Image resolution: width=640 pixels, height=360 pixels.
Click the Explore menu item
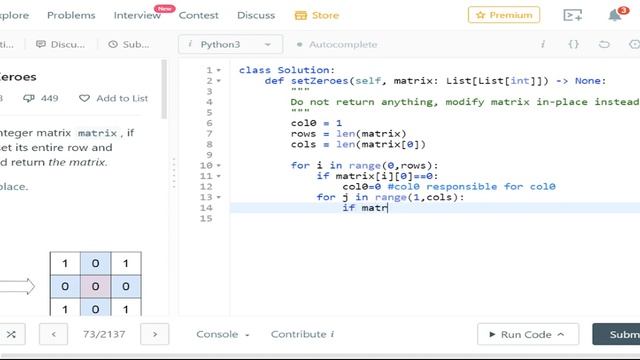click(14, 16)
